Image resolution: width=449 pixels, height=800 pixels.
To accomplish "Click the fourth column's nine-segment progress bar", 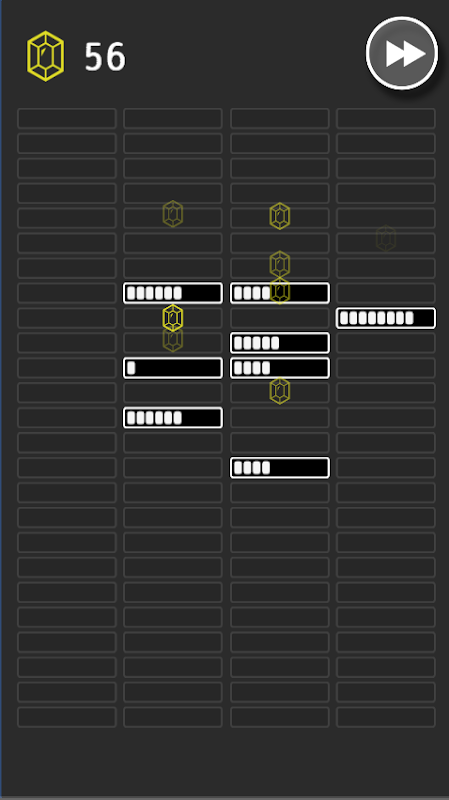I will [x=386, y=318].
